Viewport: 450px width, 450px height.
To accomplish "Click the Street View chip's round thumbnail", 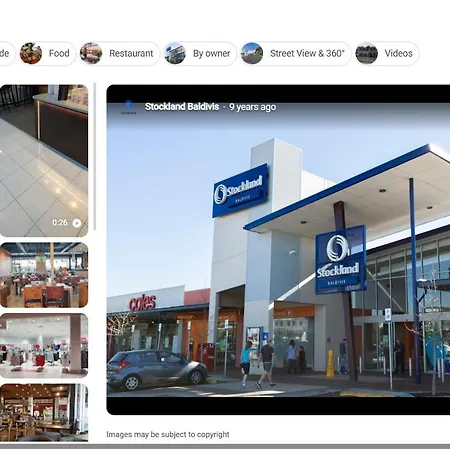I will click(x=252, y=53).
